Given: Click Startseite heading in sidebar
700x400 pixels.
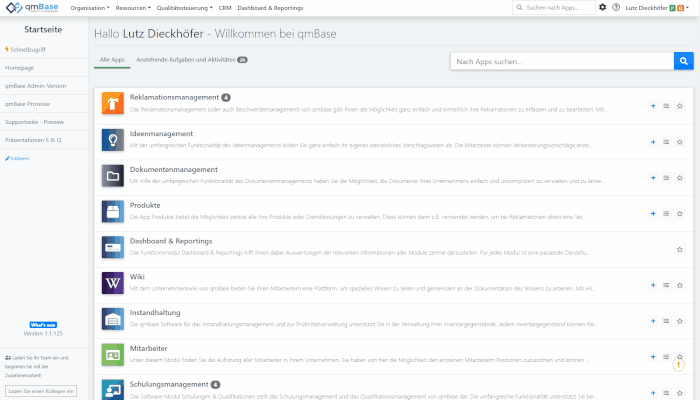Looking at the screenshot, I should click(43, 29).
